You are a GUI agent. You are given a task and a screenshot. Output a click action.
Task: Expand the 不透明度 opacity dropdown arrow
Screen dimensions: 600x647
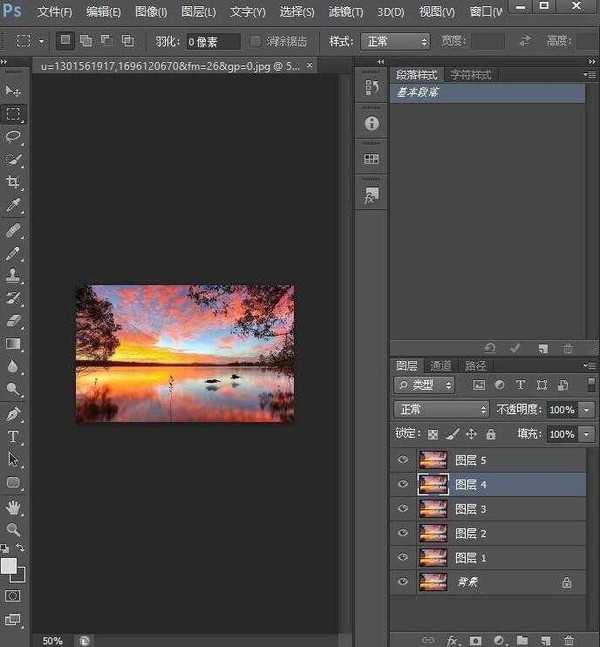tap(586, 410)
